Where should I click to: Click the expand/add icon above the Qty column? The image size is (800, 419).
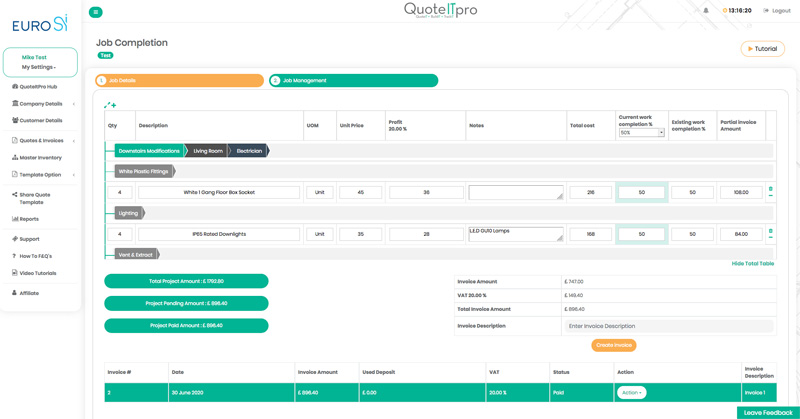click(110, 105)
